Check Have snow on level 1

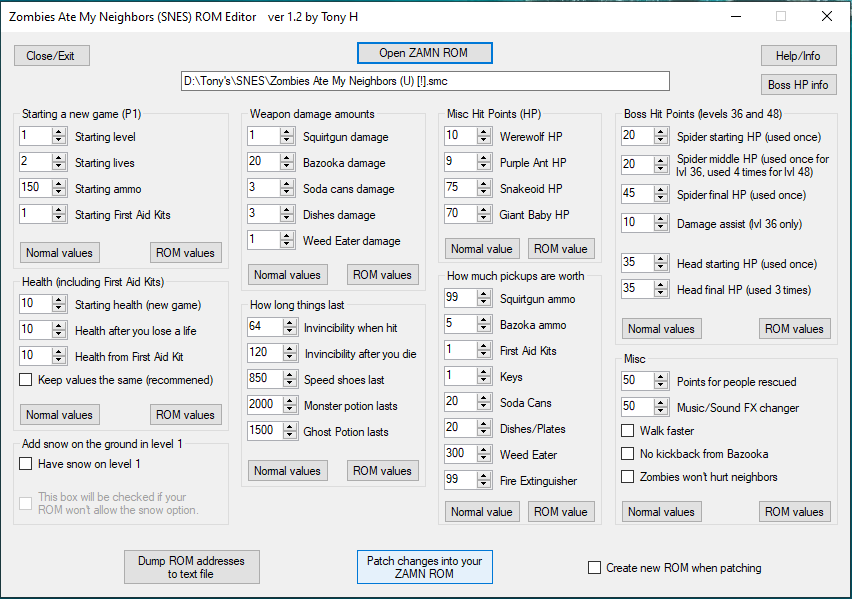(26, 464)
